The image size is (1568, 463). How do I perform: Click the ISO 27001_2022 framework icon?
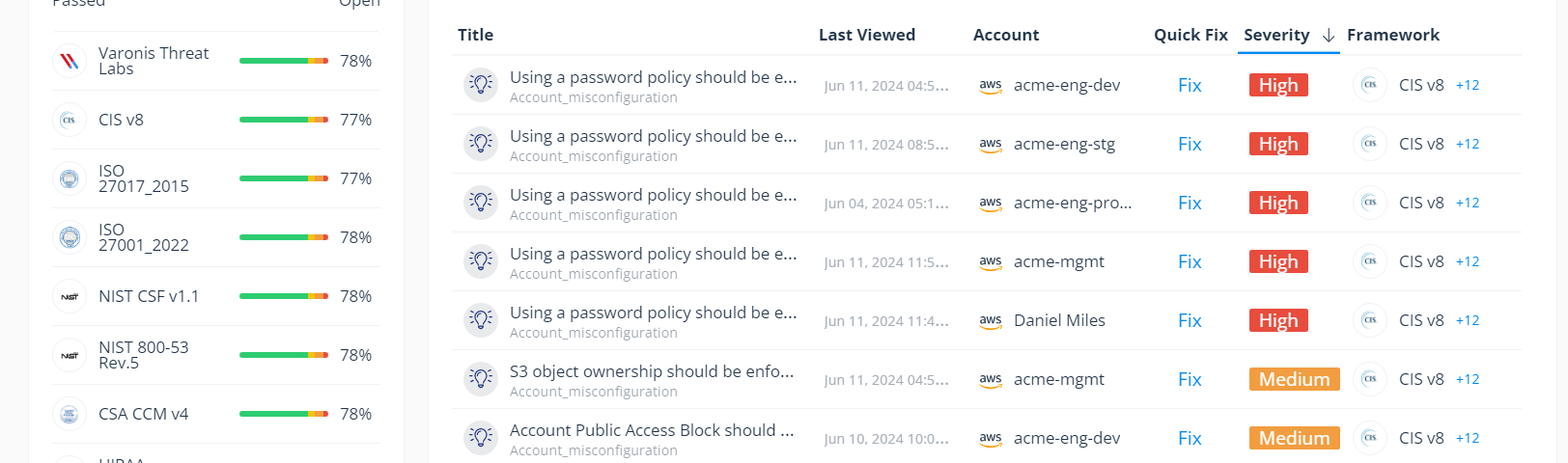pyautogui.click(x=70, y=237)
